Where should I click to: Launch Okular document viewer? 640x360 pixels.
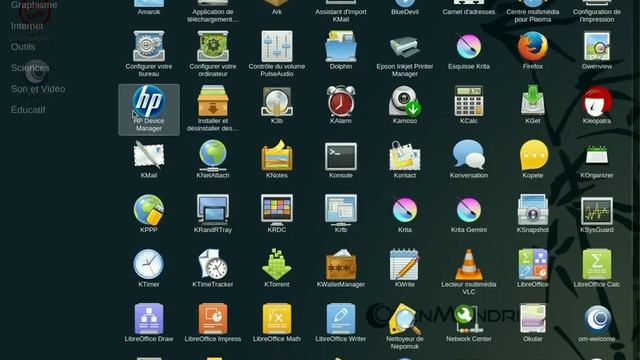click(x=533, y=323)
